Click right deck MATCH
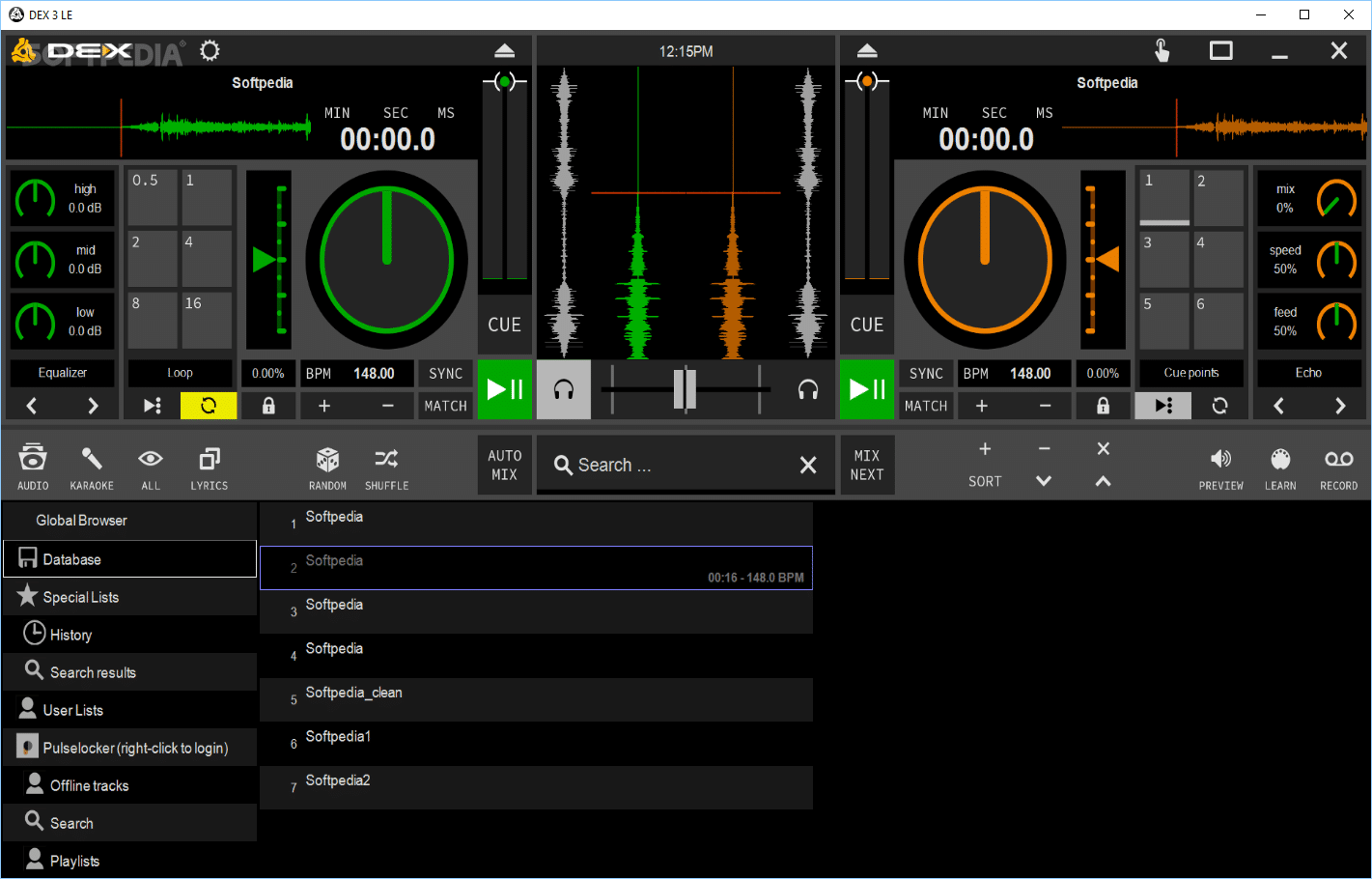The height and width of the screenshot is (879, 1372). click(926, 406)
